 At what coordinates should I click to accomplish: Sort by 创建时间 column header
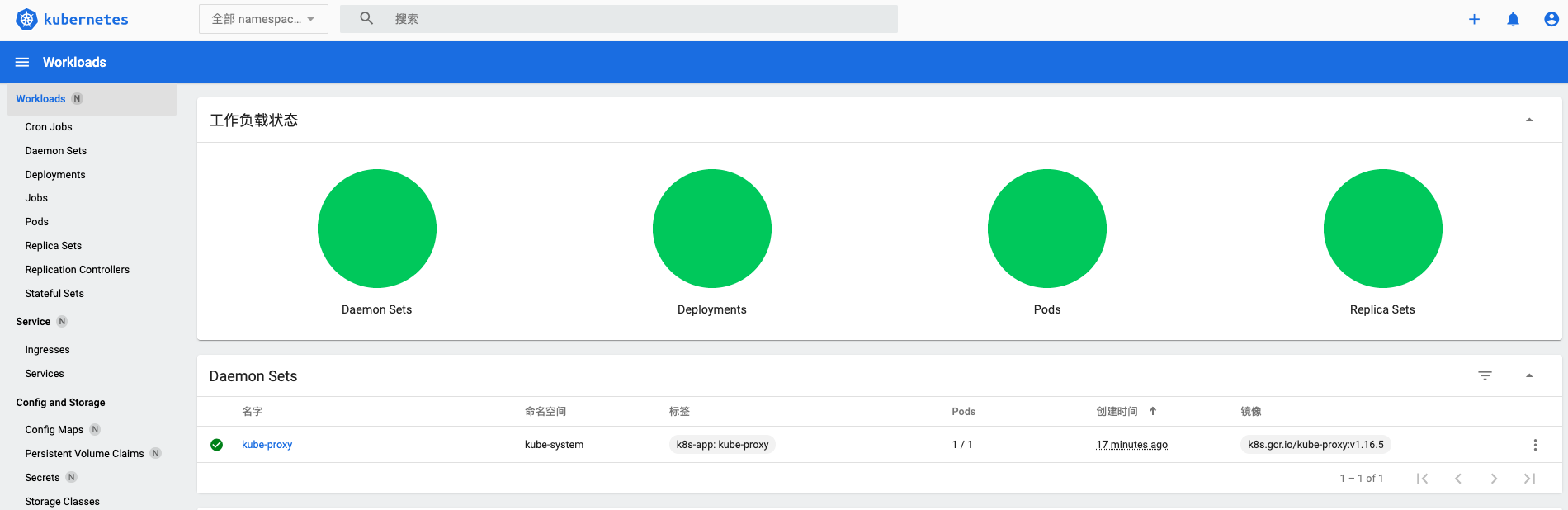point(1117,412)
